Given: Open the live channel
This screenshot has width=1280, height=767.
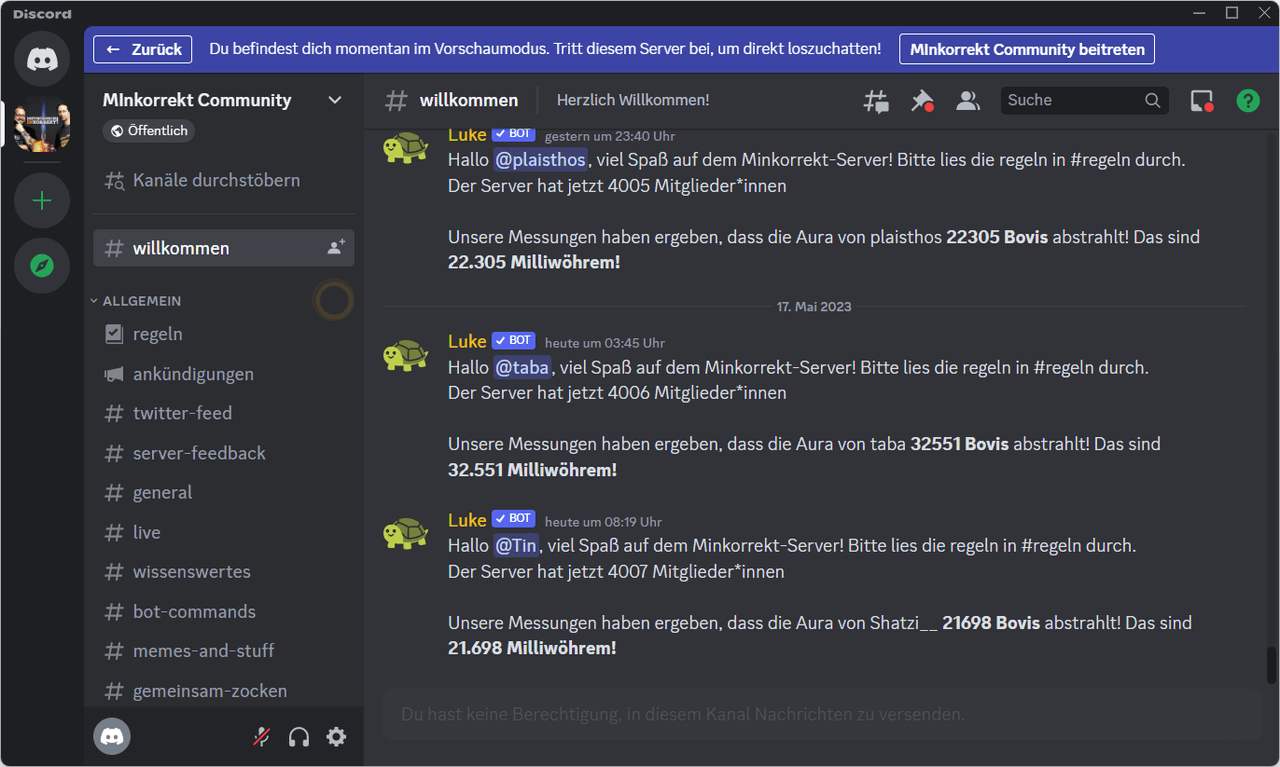Looking at the screenshot, I should pyautogui.click(x=224, y=532).
